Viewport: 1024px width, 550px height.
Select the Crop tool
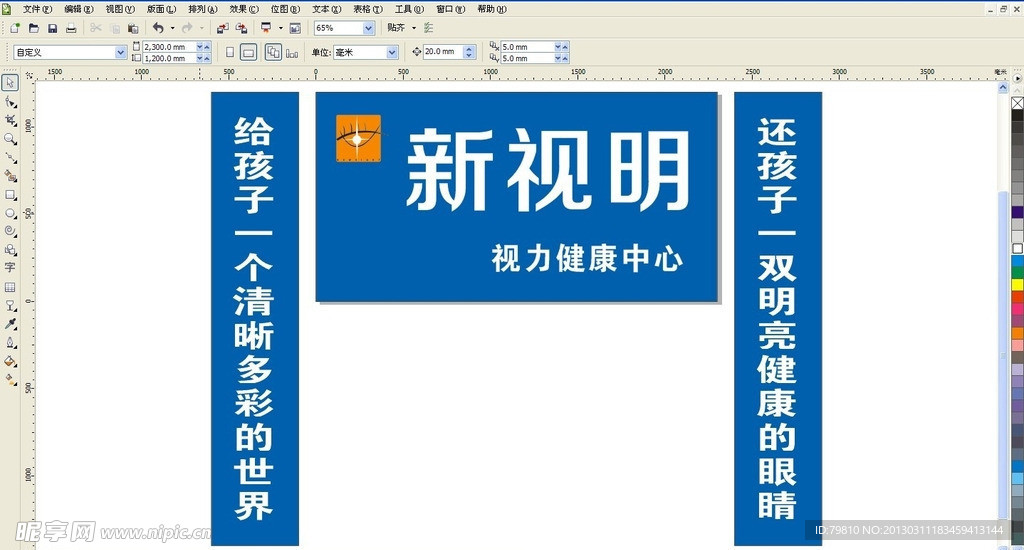[x=10, y=120]
